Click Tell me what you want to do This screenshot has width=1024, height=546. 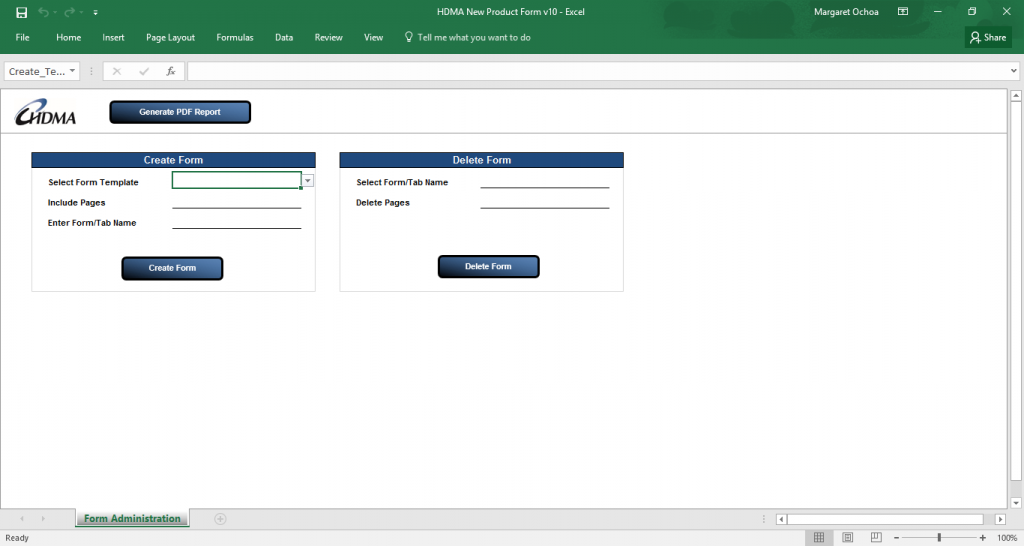[x=468, y=37]
